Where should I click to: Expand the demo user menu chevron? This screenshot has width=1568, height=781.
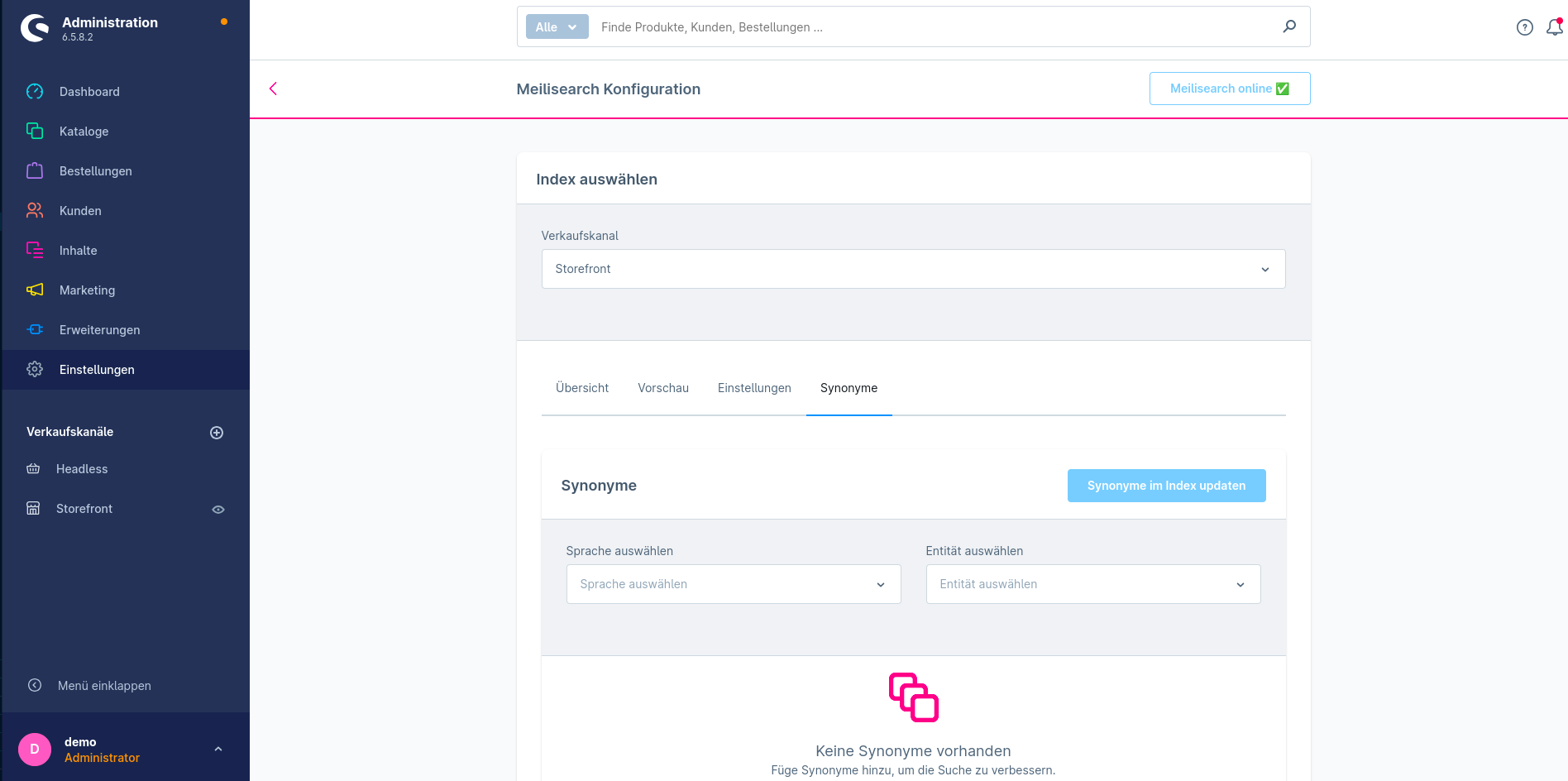coord(218,750)
